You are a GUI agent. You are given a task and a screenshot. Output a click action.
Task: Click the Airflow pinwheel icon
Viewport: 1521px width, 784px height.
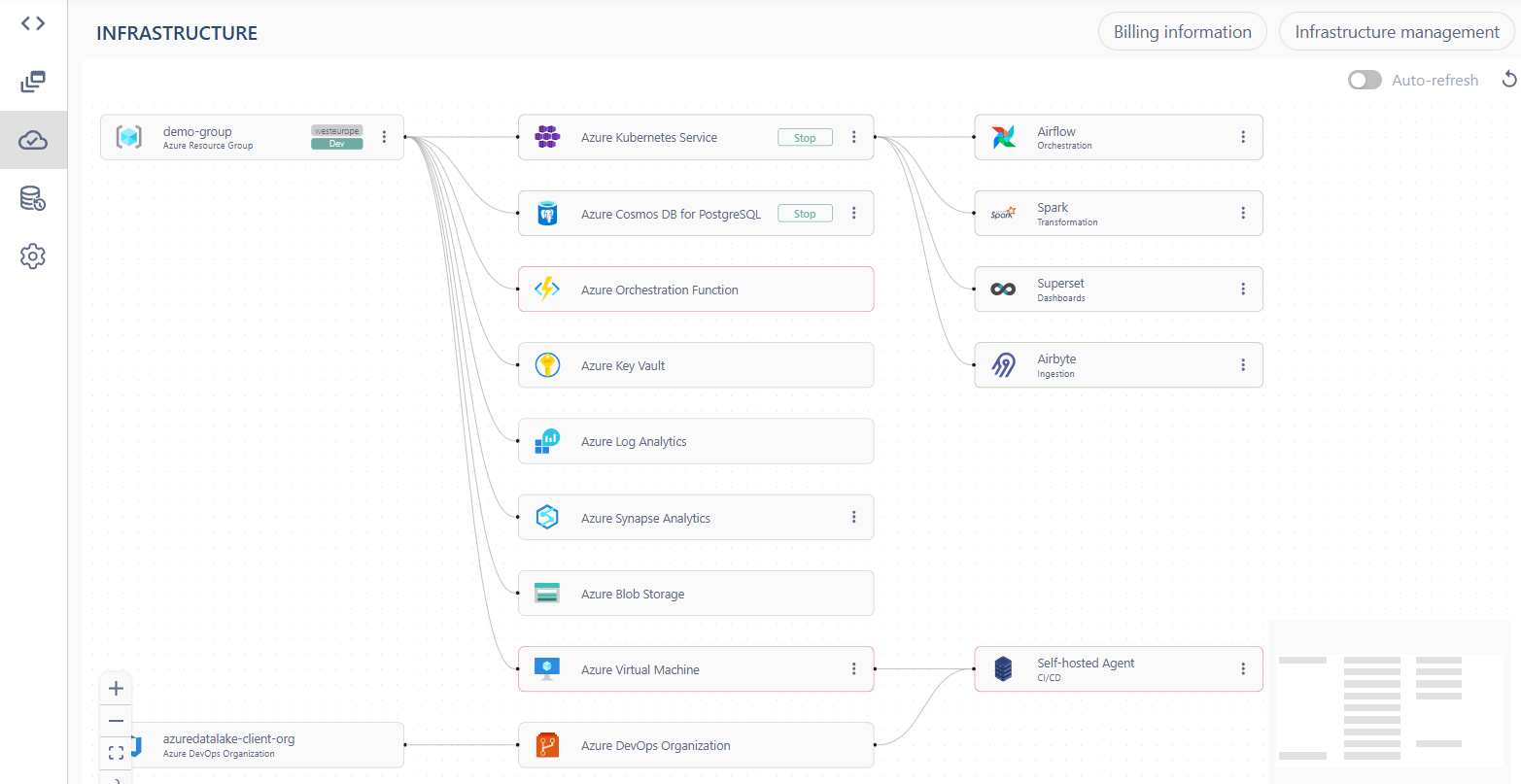pyautogui.click(x=1003, y=137)
